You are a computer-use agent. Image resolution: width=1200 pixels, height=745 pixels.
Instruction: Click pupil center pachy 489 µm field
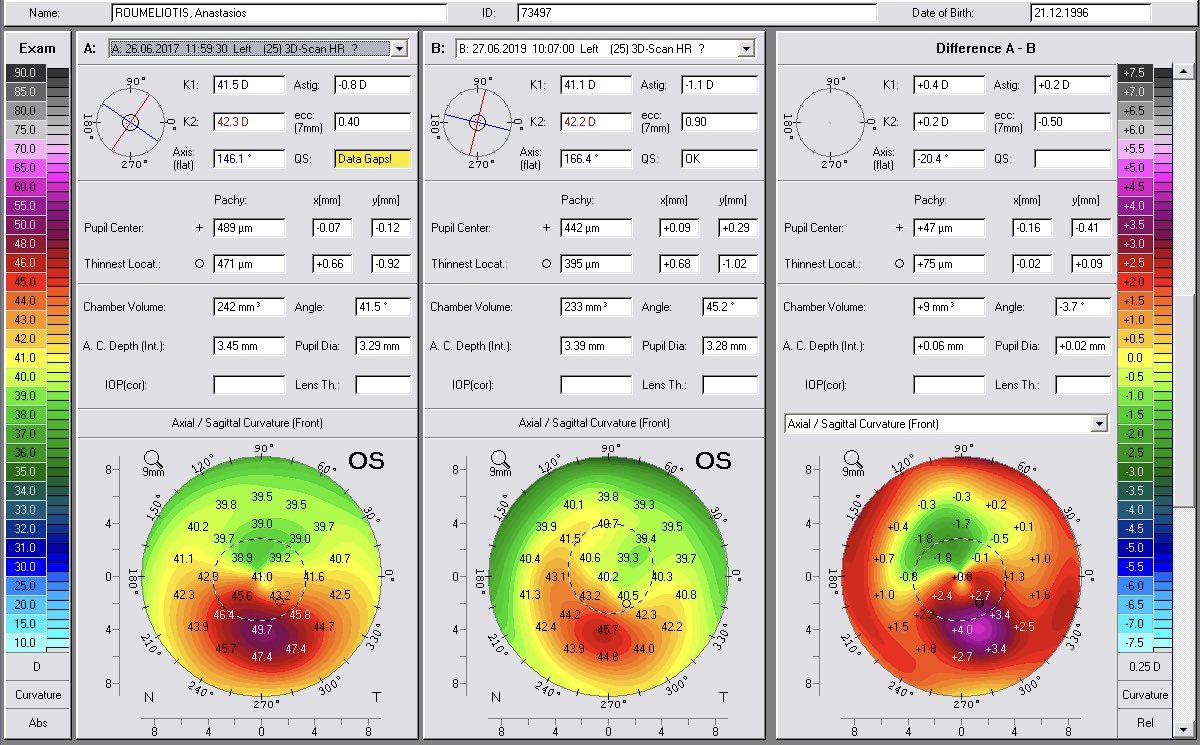[x=249, y=228]
